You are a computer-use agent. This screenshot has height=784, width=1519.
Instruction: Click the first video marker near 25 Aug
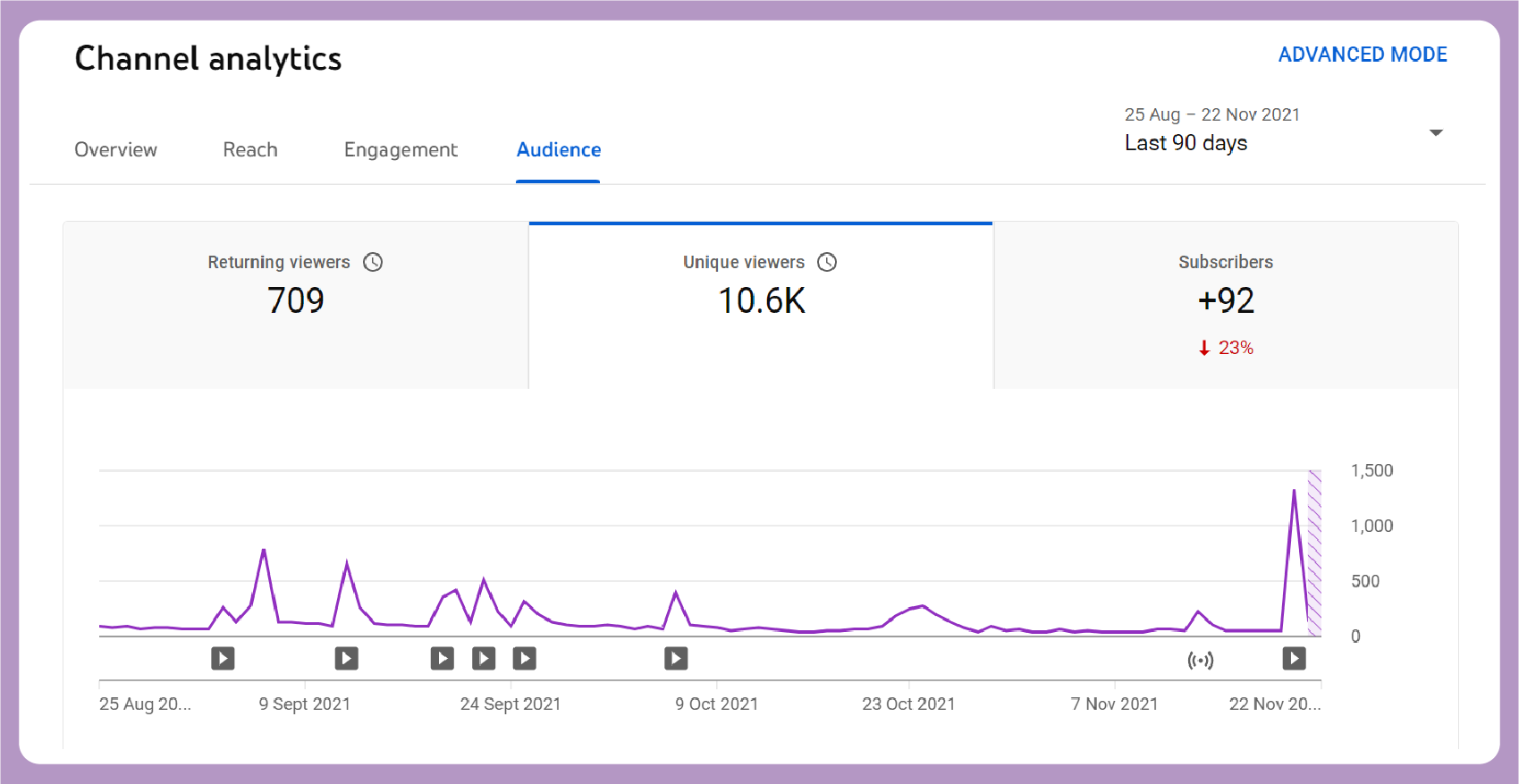(x=223, y=659)
